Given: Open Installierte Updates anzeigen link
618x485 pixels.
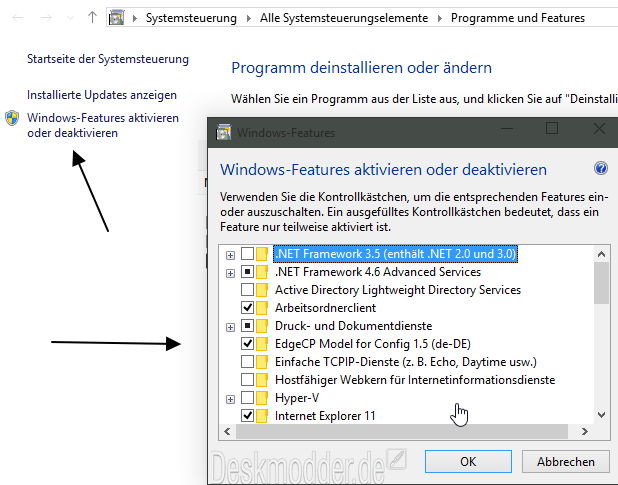Looking at the screenshot, I should pos(102,95).
